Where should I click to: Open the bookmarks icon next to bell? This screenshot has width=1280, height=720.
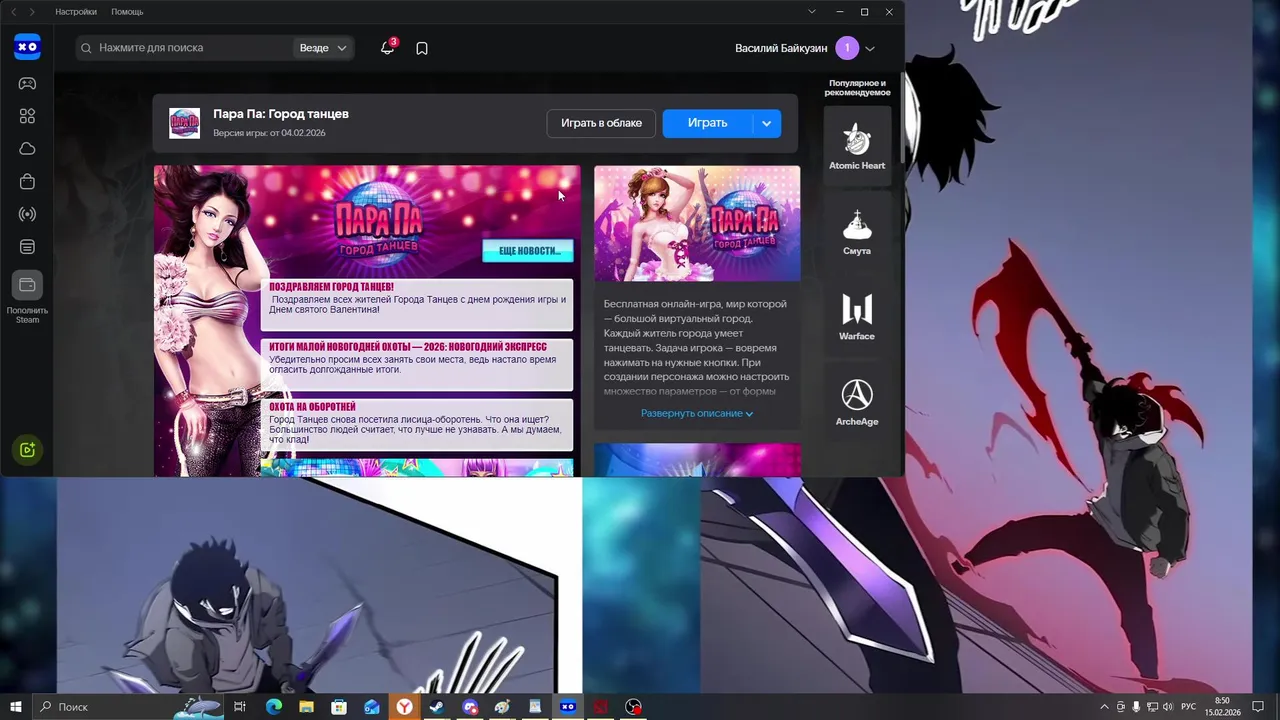click(422, 48)
